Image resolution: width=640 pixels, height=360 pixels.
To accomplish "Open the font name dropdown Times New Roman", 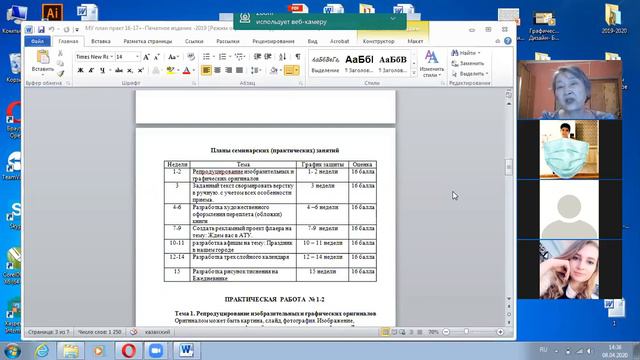I will coord(111,57).
